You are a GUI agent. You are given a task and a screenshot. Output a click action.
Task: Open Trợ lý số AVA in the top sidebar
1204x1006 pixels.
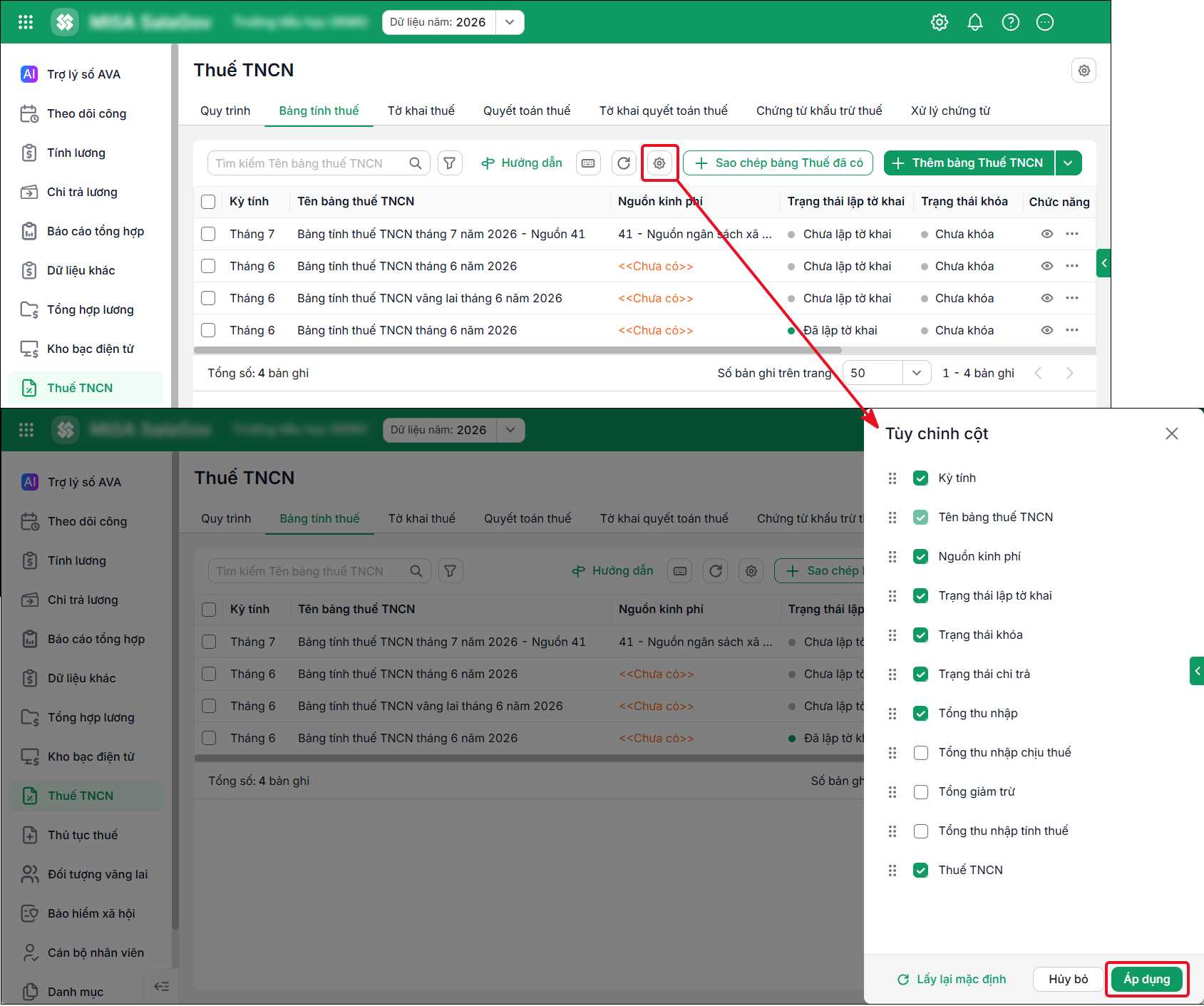pyautogui.click(x=86, y=74)
